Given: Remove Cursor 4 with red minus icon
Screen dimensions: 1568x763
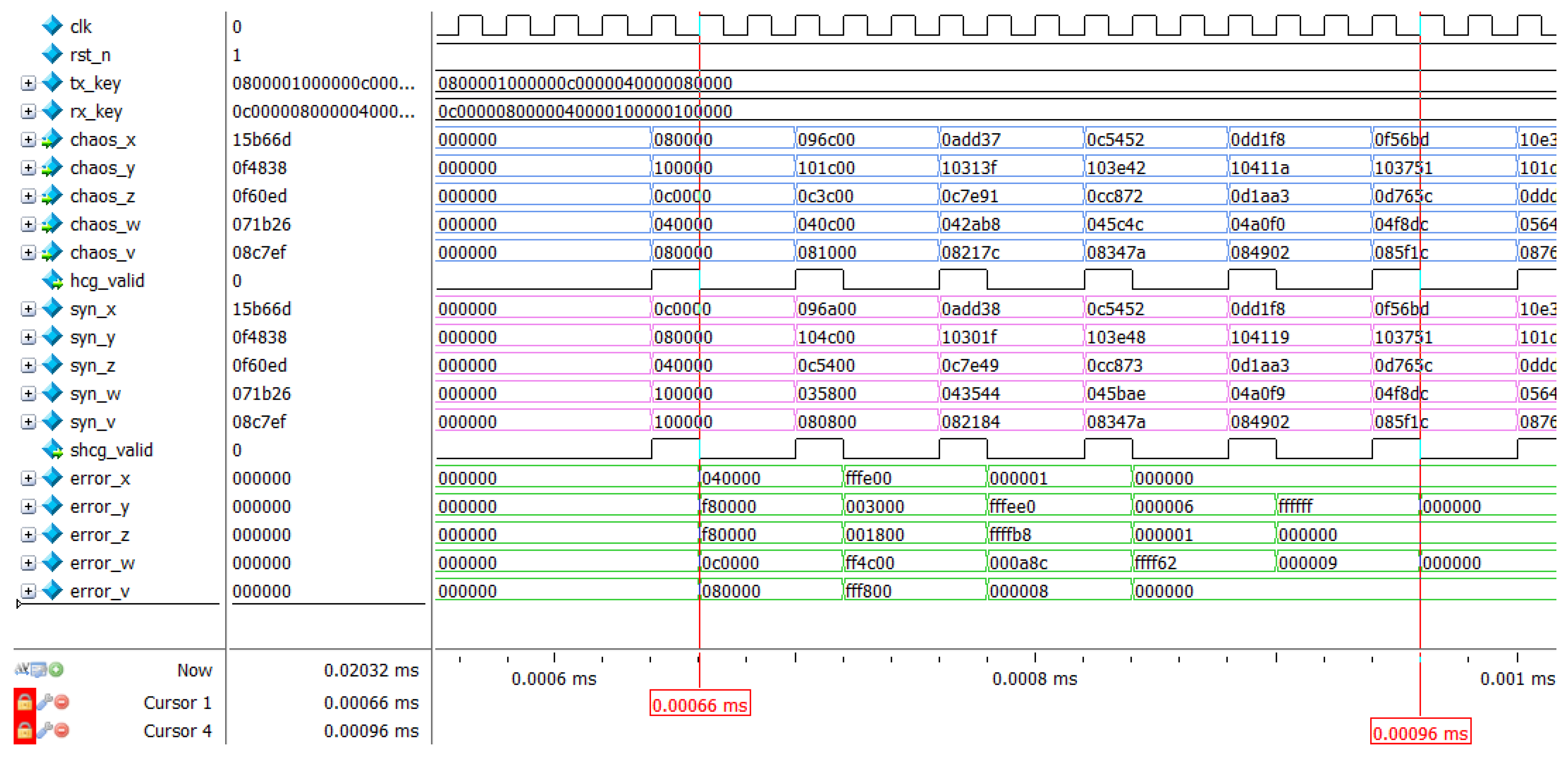Looking at the screenshot, I should click(x=62, y=730).
